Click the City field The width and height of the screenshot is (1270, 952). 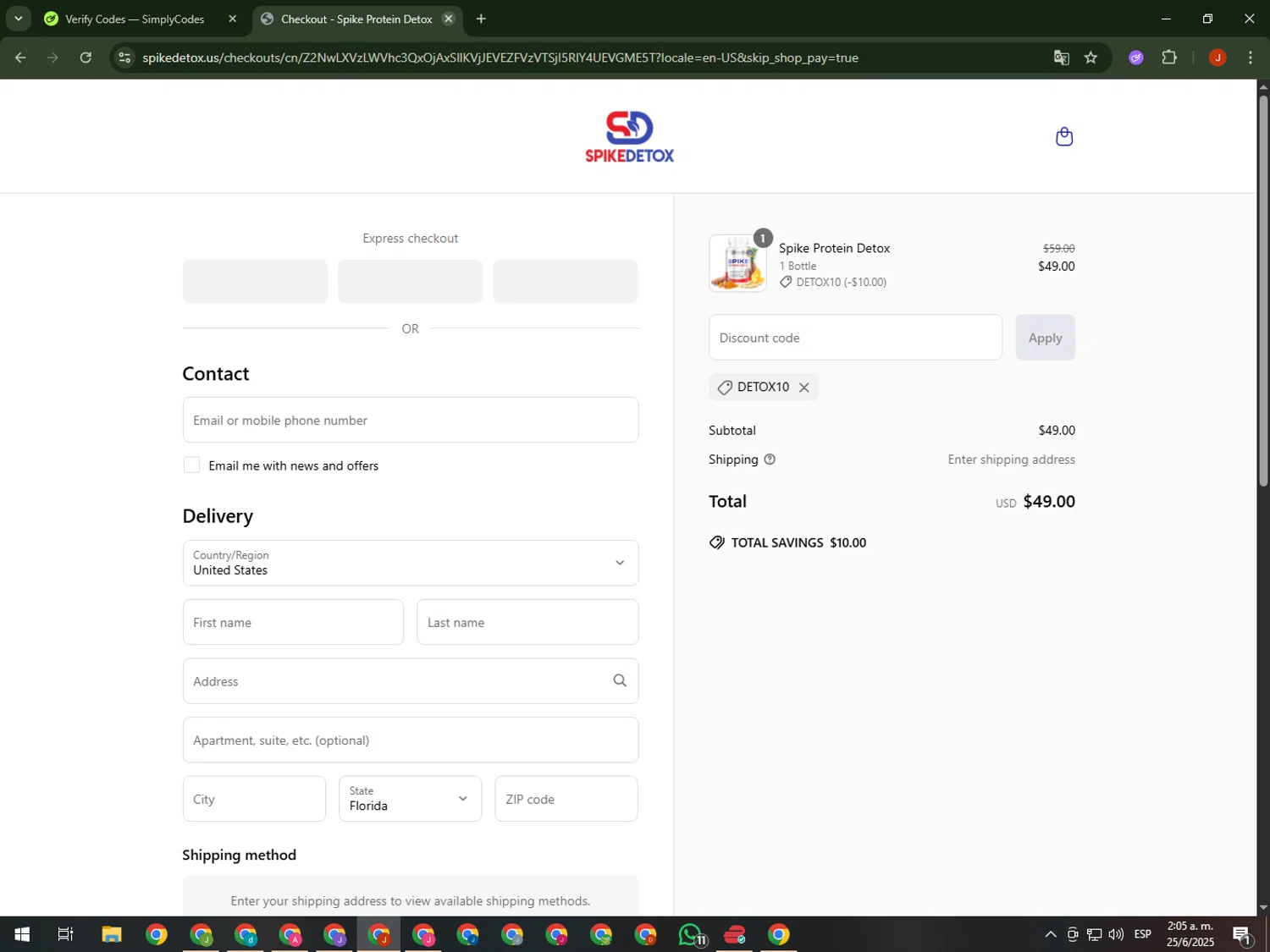coord(254,799)
